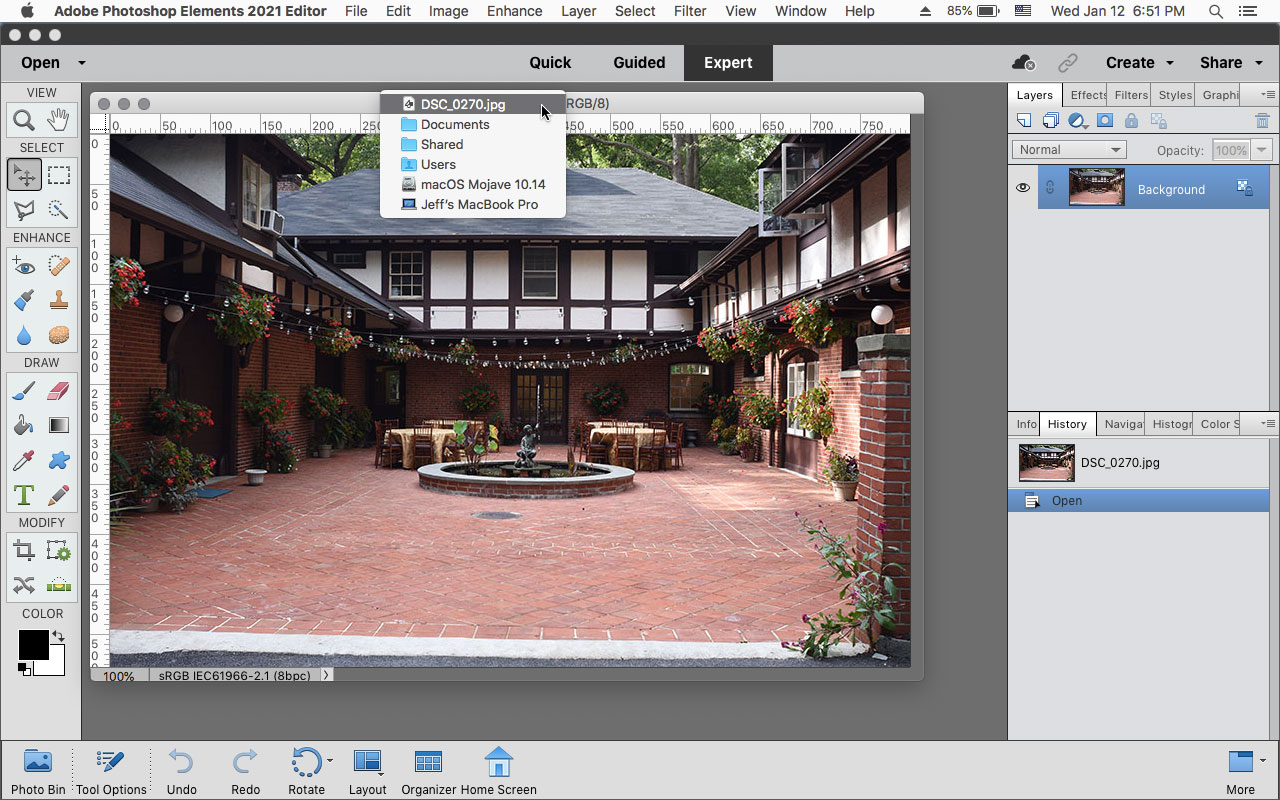Pick the Gradient tool
Screen dimensions: 1280x800
(58, 425)
